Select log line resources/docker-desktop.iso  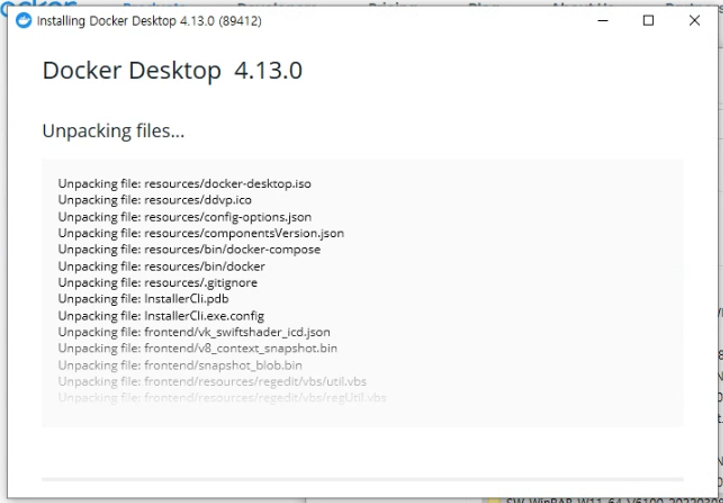[x=184, y=183]
